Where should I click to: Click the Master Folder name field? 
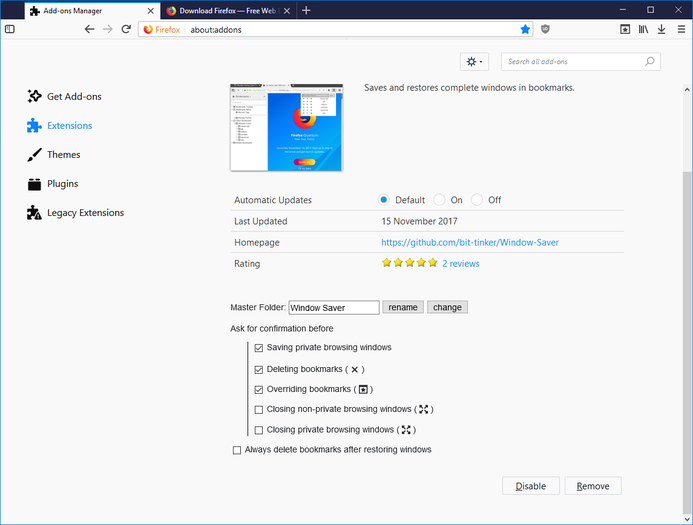(x=333, y=308)
